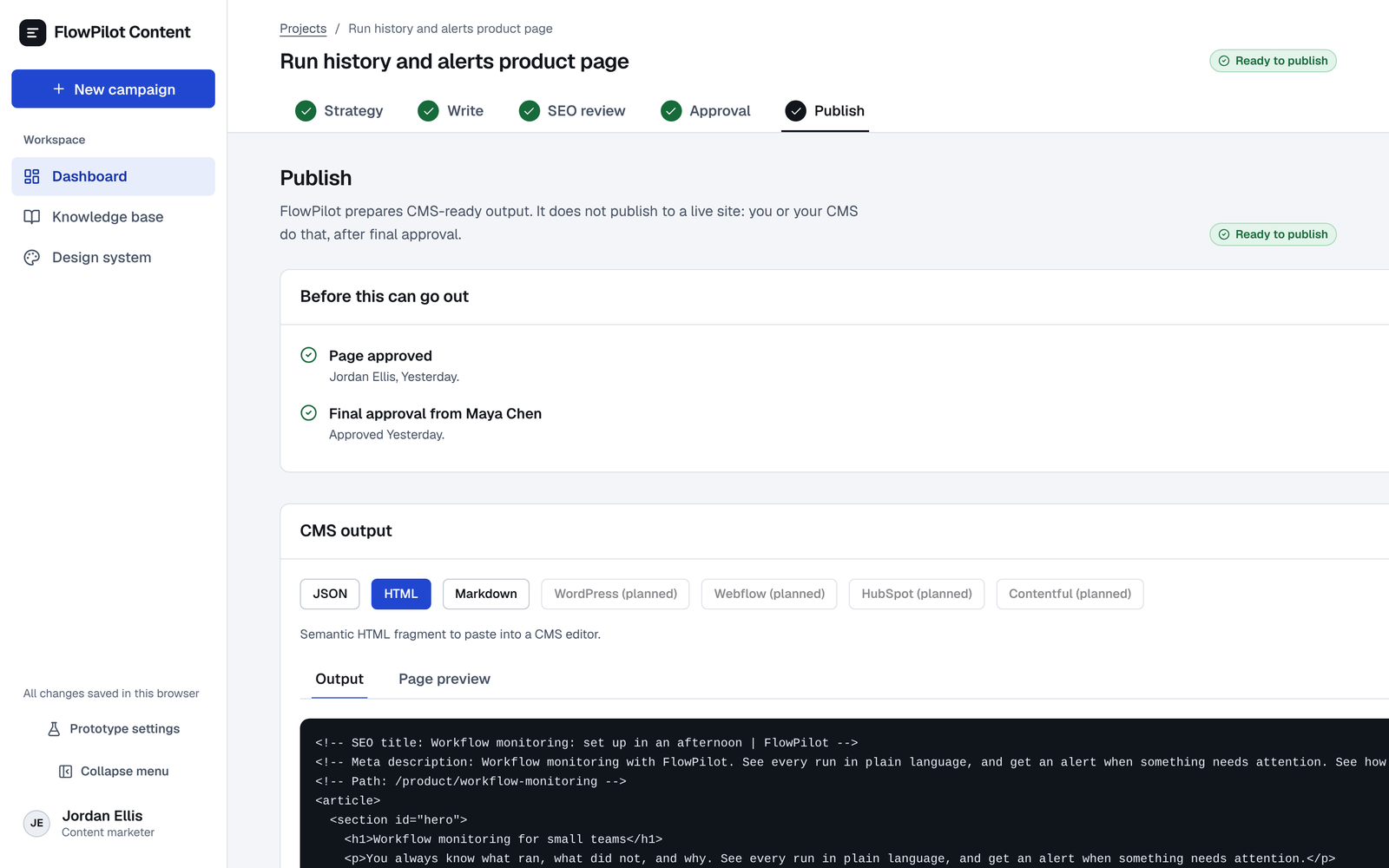
Task: Switch to the SEO review step
Action: pyautogui.click(x=572, y=111)
